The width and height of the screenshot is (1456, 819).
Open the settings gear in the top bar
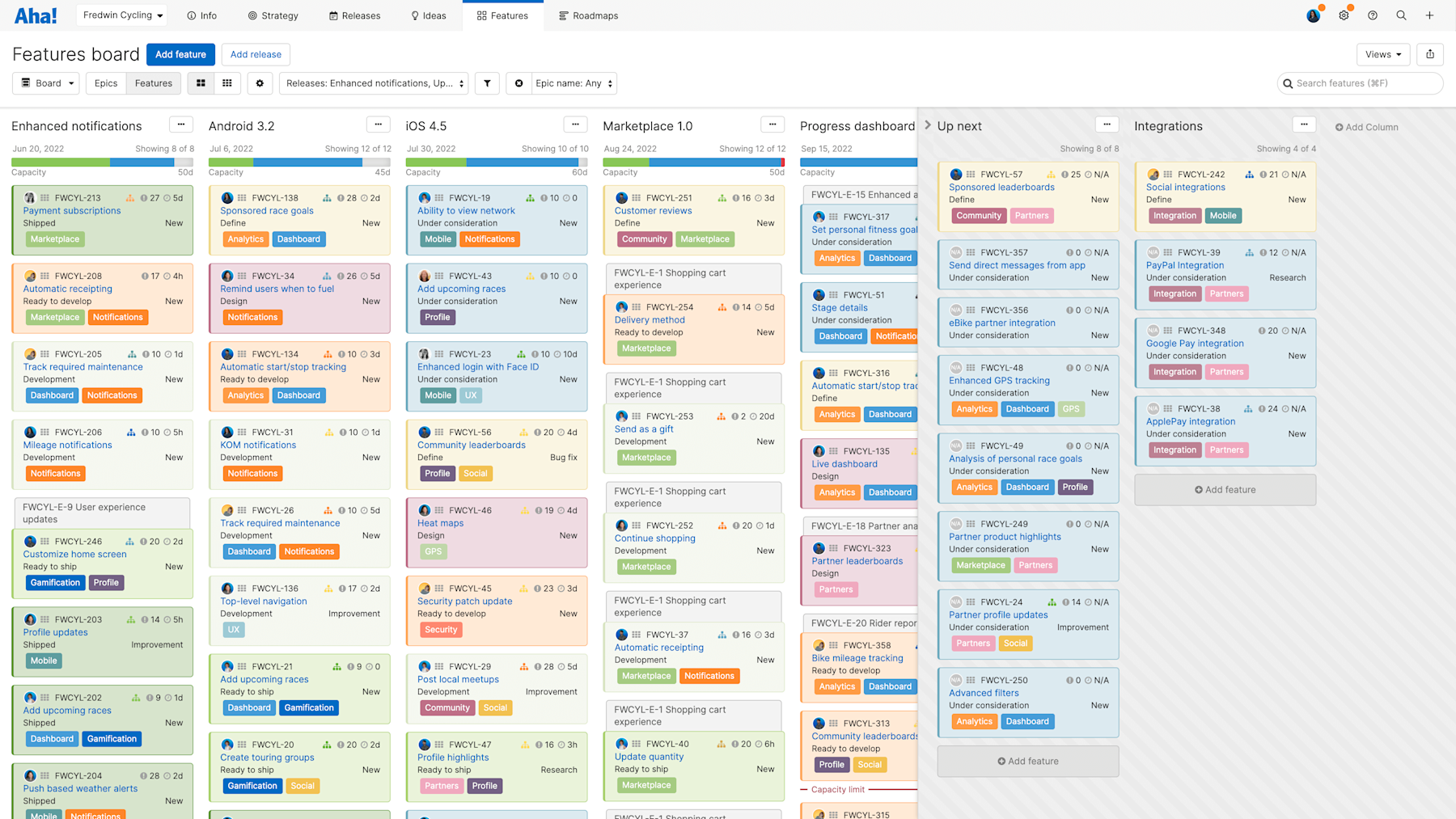pos(1344,15)
